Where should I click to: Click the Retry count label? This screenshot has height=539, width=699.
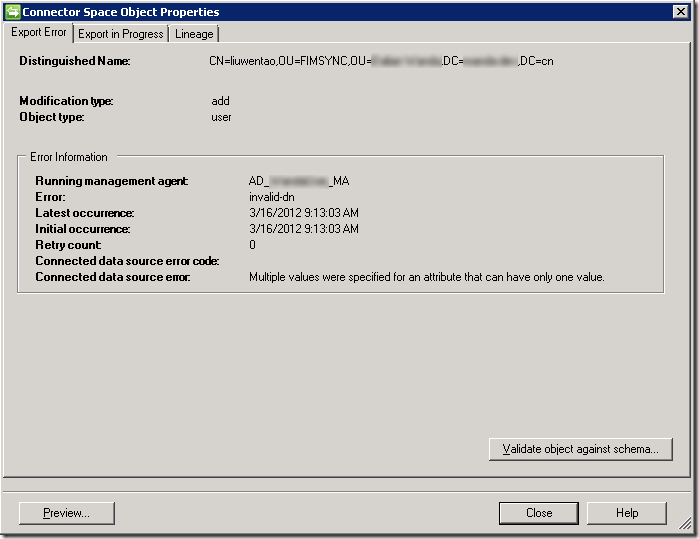pos(68,245)
